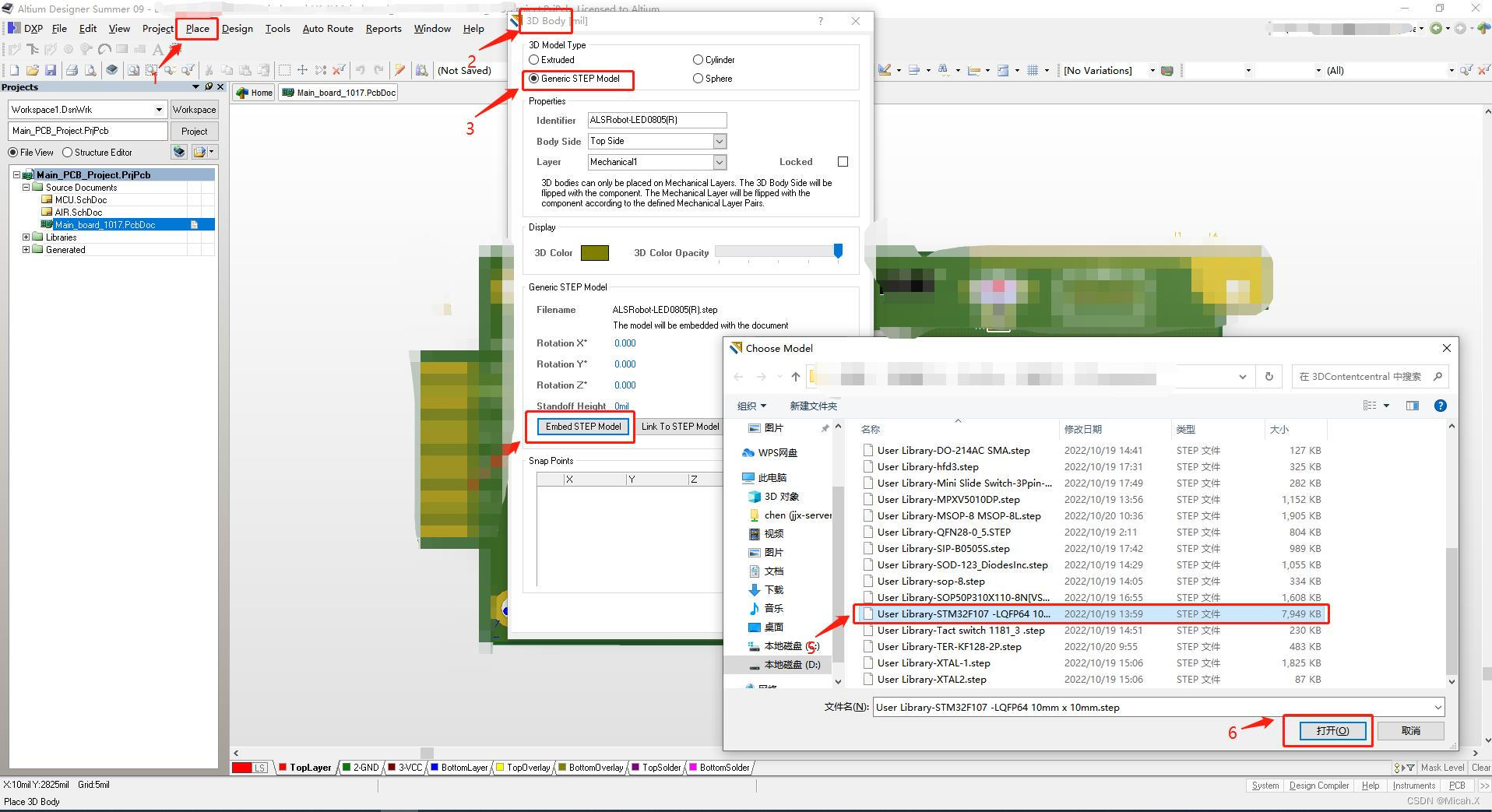Click the Place String text tool icon
Screen dimensions: 1492x812
(x=157, y=50)
